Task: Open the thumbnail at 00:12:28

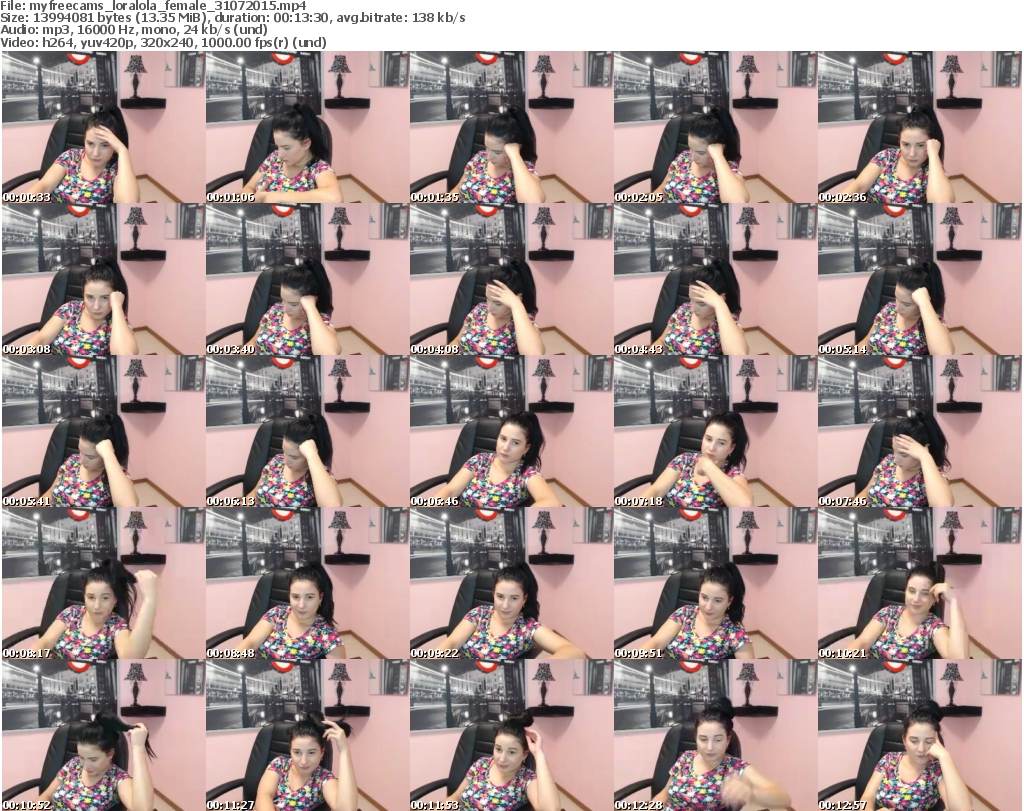Action: click(x=715, y=735)
